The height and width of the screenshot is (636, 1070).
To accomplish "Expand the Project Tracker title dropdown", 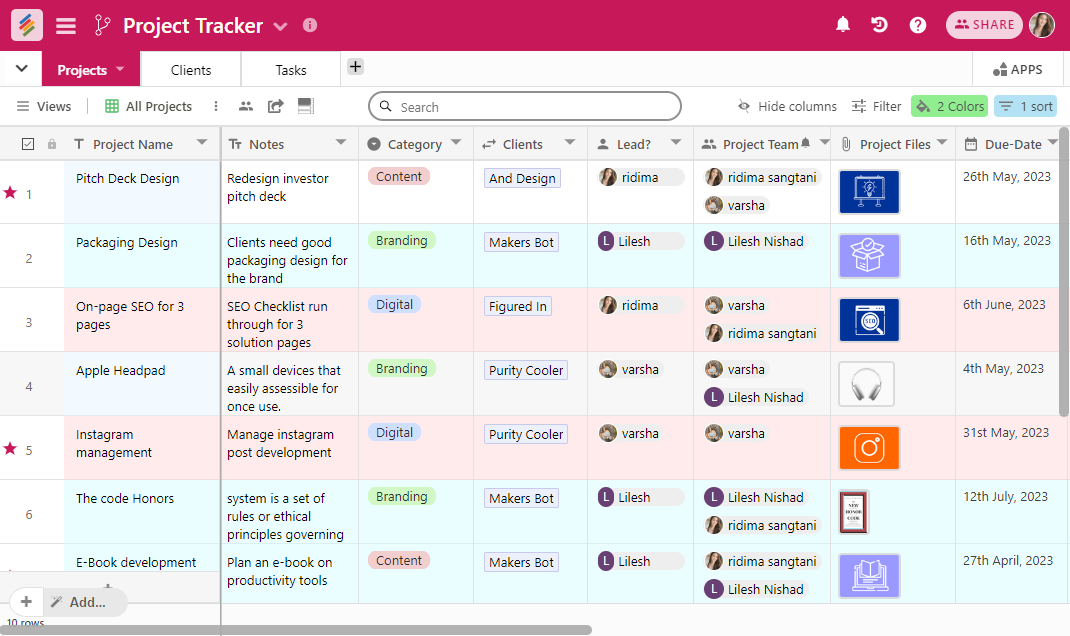I will tap(280, 27).
